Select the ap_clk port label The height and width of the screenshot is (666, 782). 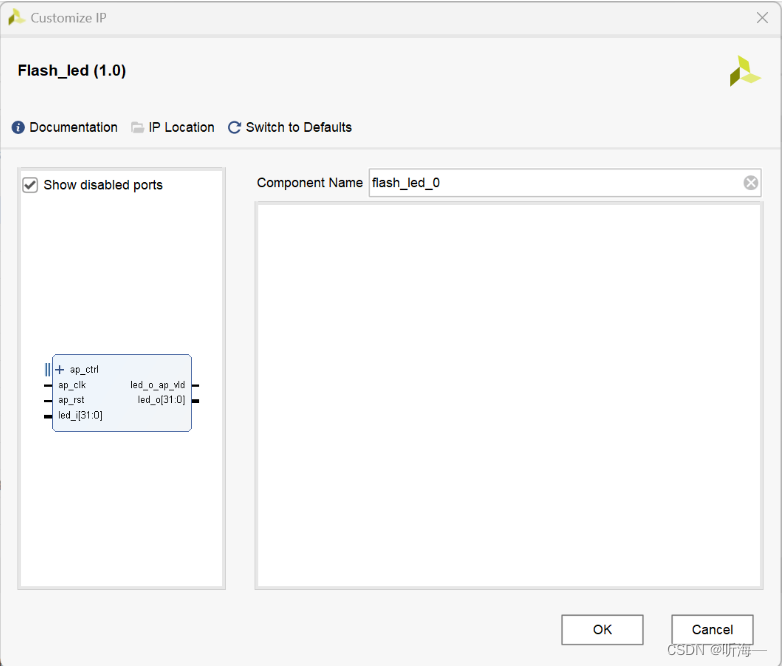pyautogui.click(x=72, y=385)
